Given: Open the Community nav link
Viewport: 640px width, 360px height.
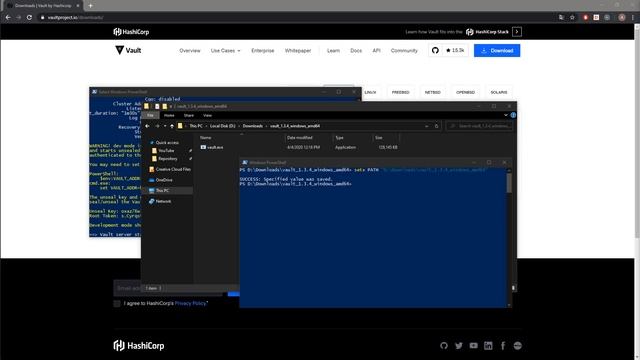Looking at the screenshot, I should tap(404, 51).
